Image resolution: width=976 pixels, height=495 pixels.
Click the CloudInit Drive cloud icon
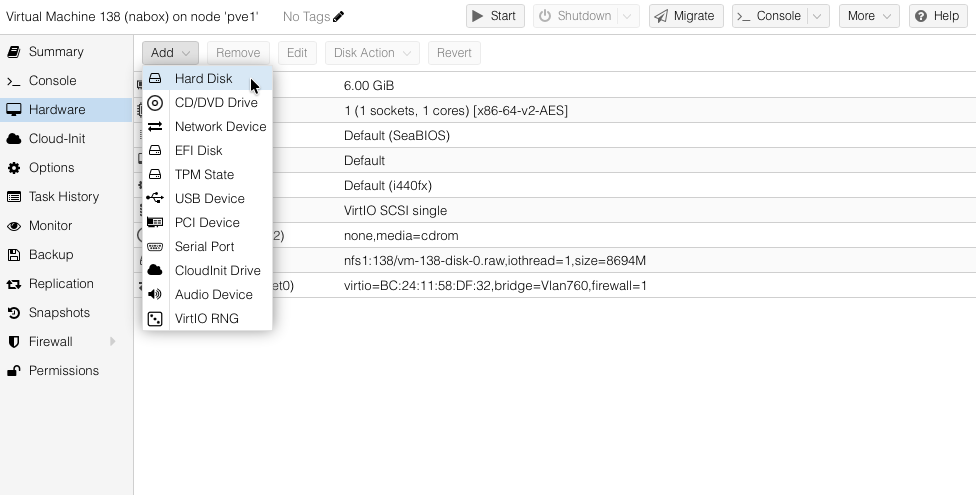[155, 270]
